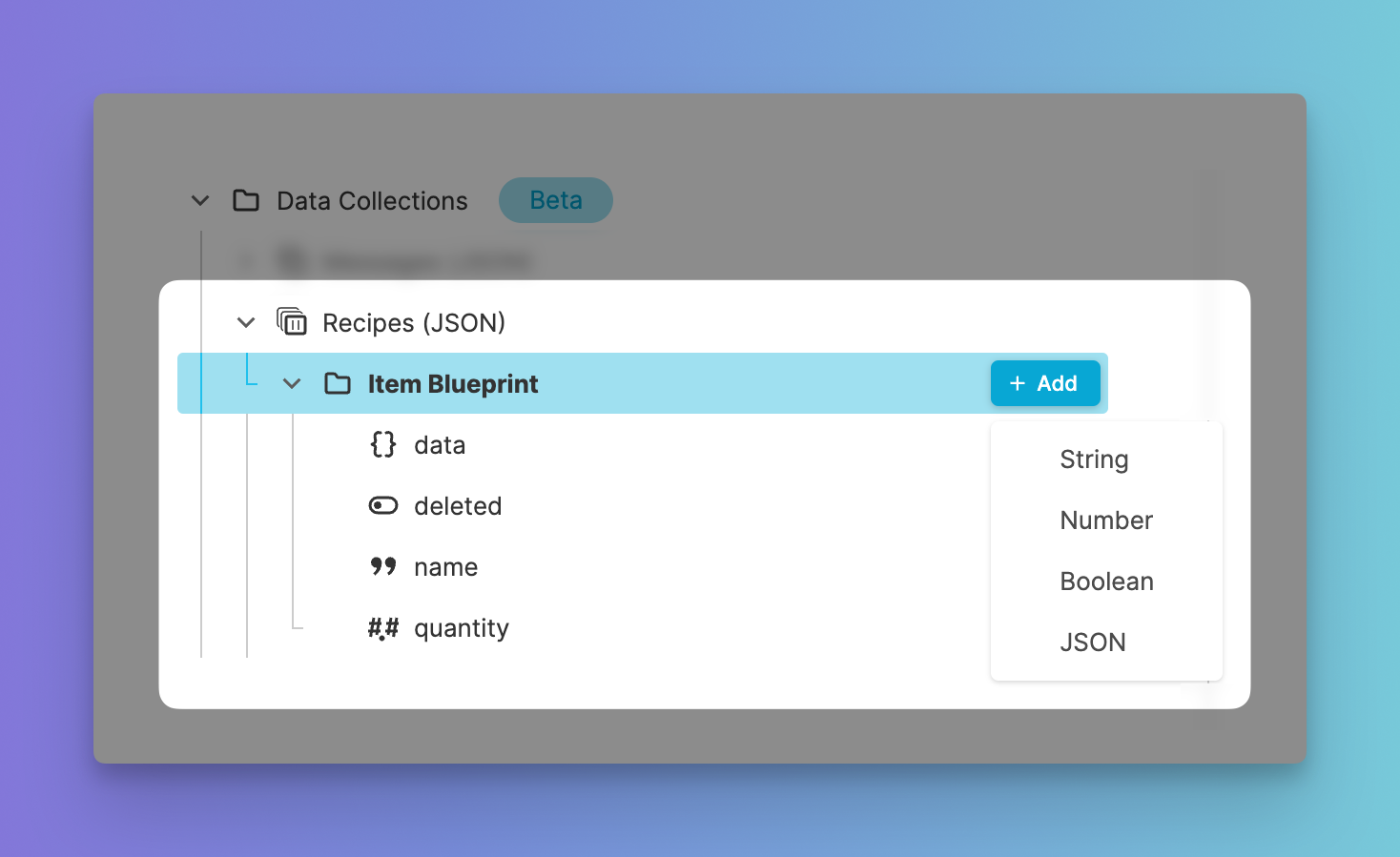This screenshot has width=1400, height=857.
Task: Collapse the Recipes (JSON) collection
Action: (x=246, y=322)
